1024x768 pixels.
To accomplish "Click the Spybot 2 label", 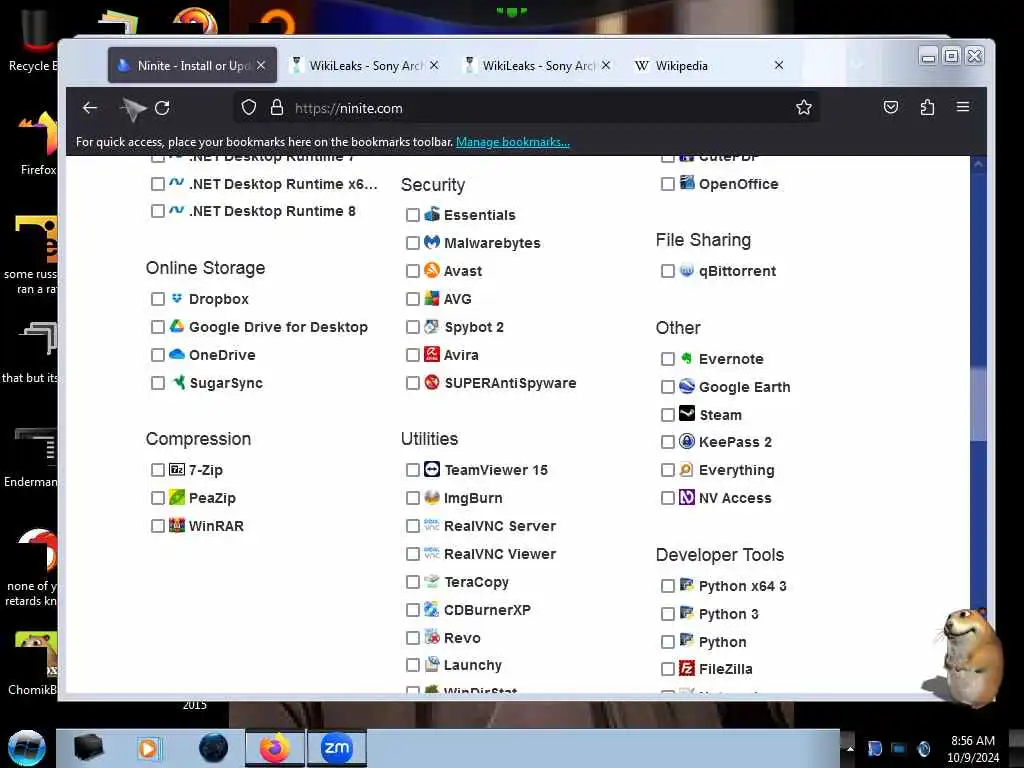I will click(473, 327).
